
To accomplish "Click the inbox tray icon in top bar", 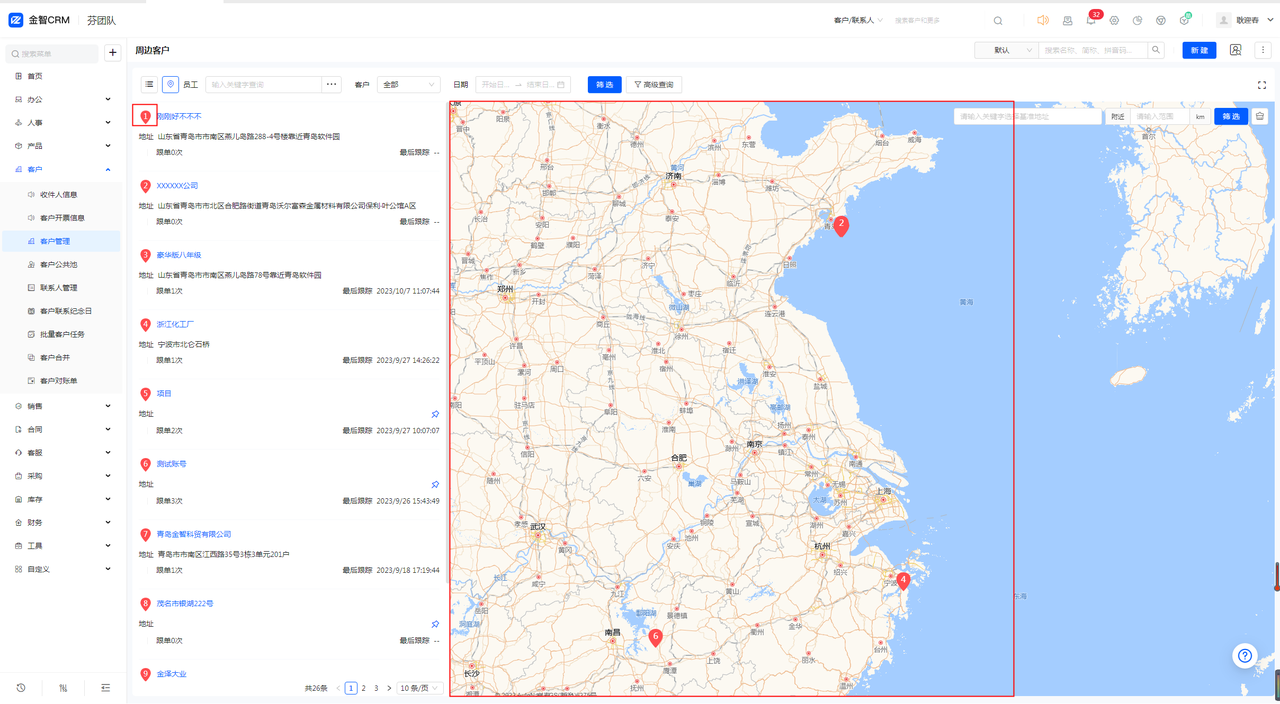I will tap(1068, 20).
